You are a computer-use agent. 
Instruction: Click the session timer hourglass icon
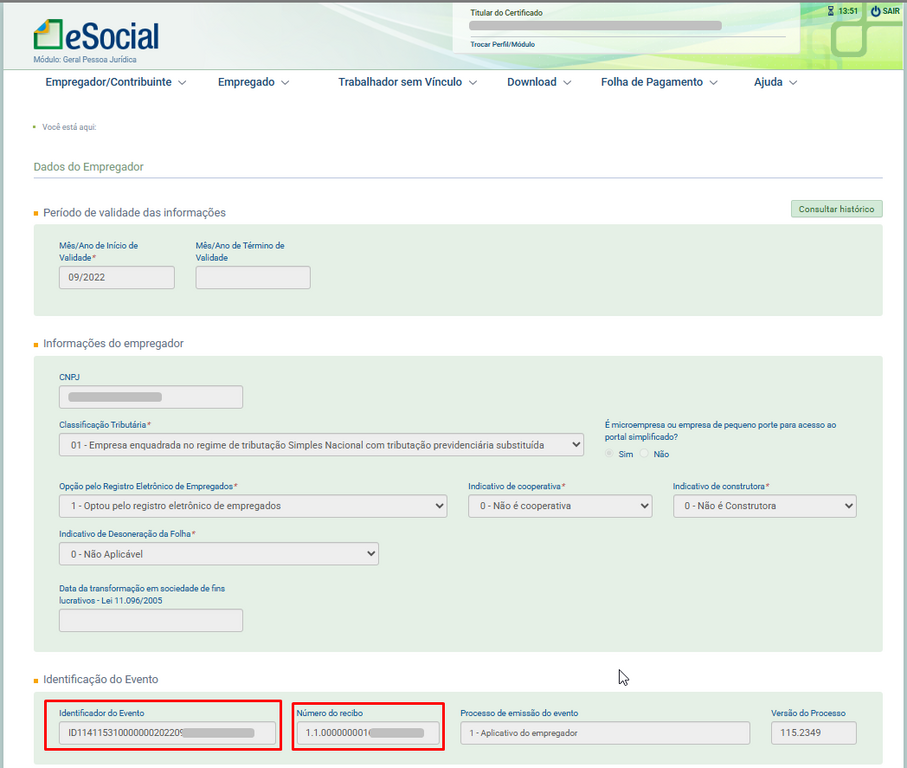(830, 11)
